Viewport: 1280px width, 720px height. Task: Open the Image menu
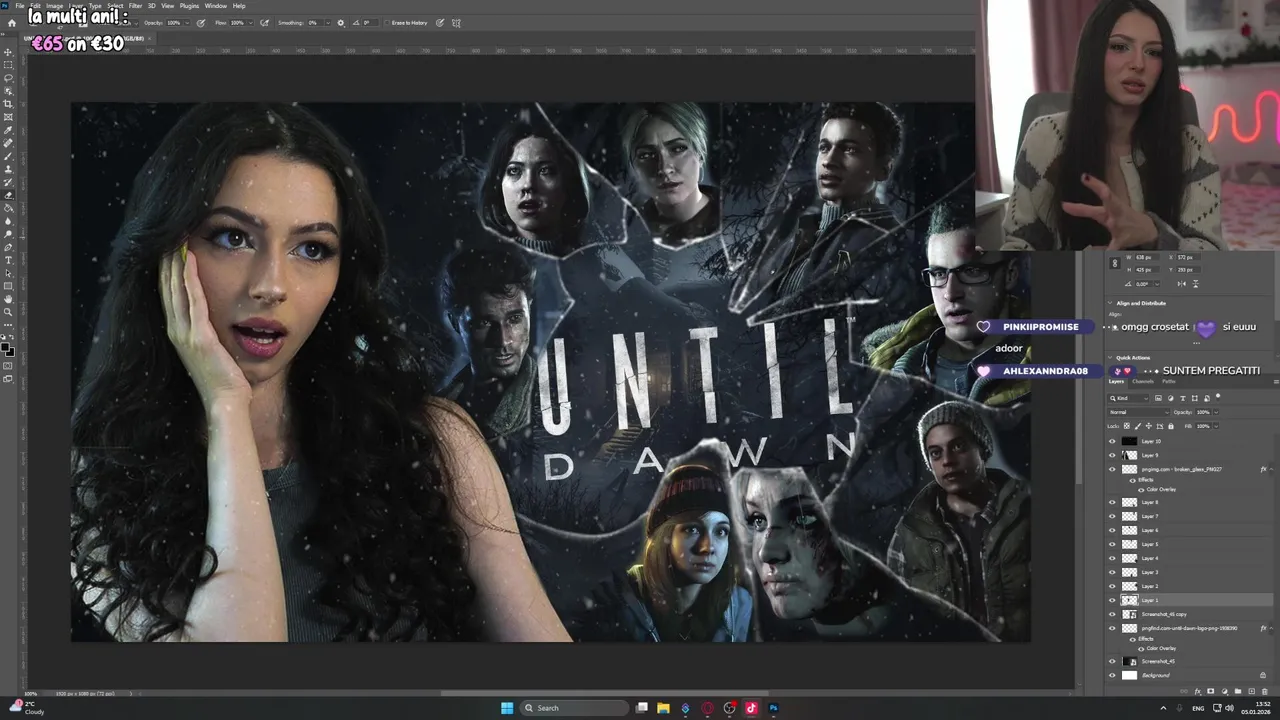(x=55, y=6)
